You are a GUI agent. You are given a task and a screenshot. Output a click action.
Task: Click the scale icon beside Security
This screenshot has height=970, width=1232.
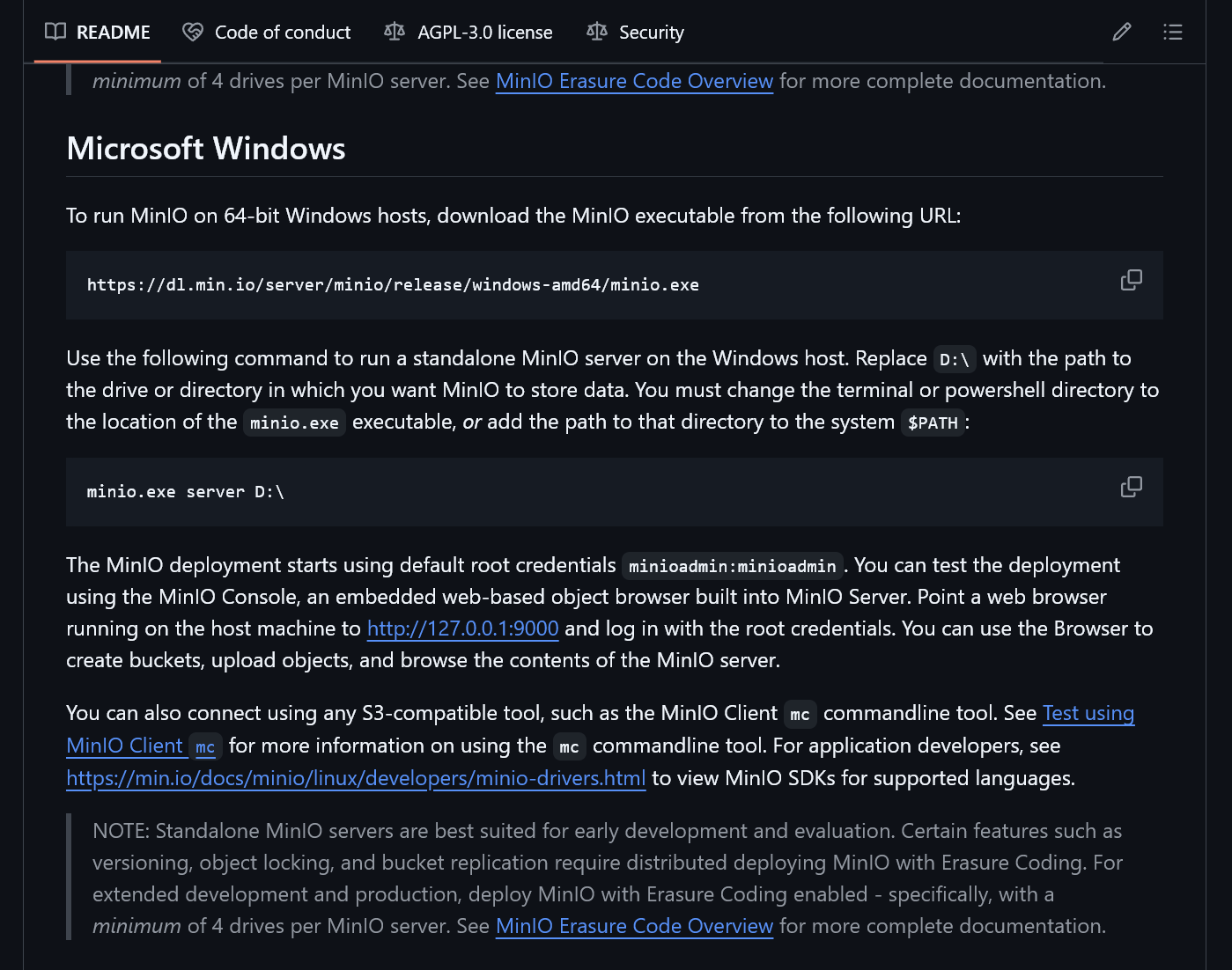596,33
